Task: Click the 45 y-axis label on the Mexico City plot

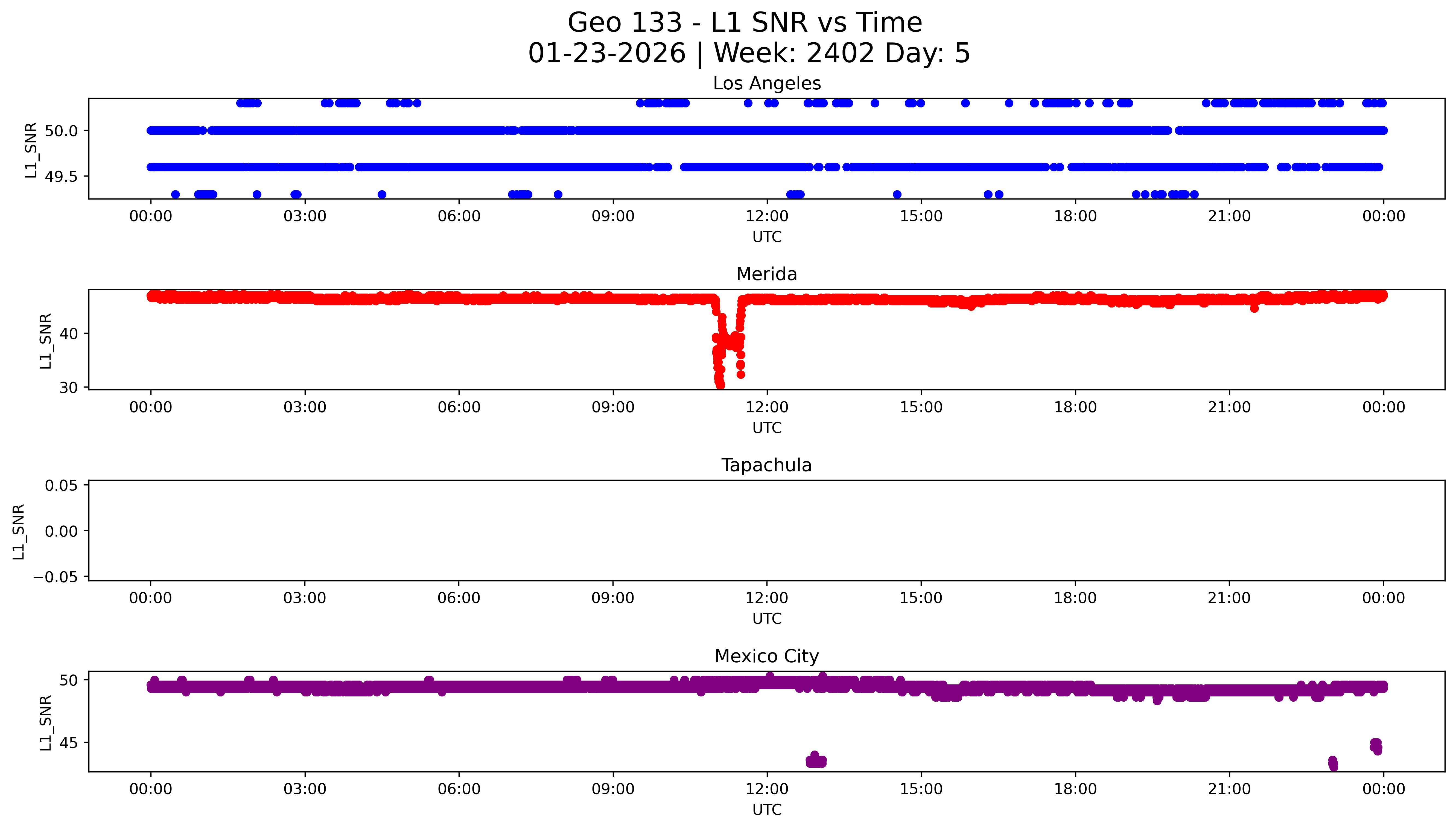Action: 69,743
